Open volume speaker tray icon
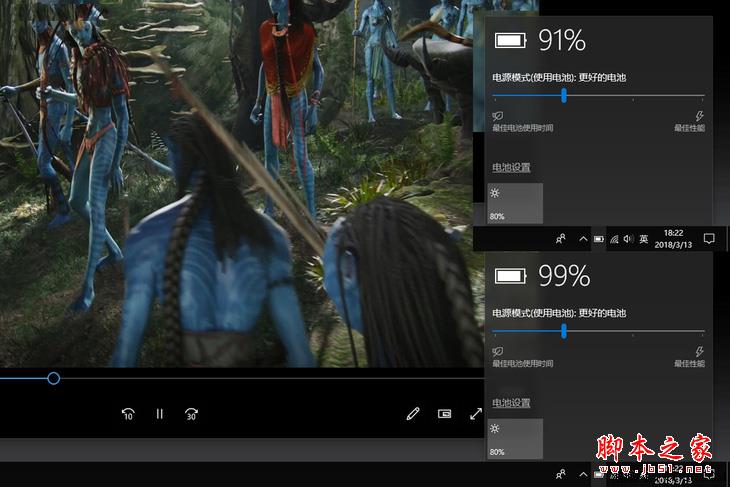Image resolution: width=730 pixels, height=487 pixels. pos(628,239)
